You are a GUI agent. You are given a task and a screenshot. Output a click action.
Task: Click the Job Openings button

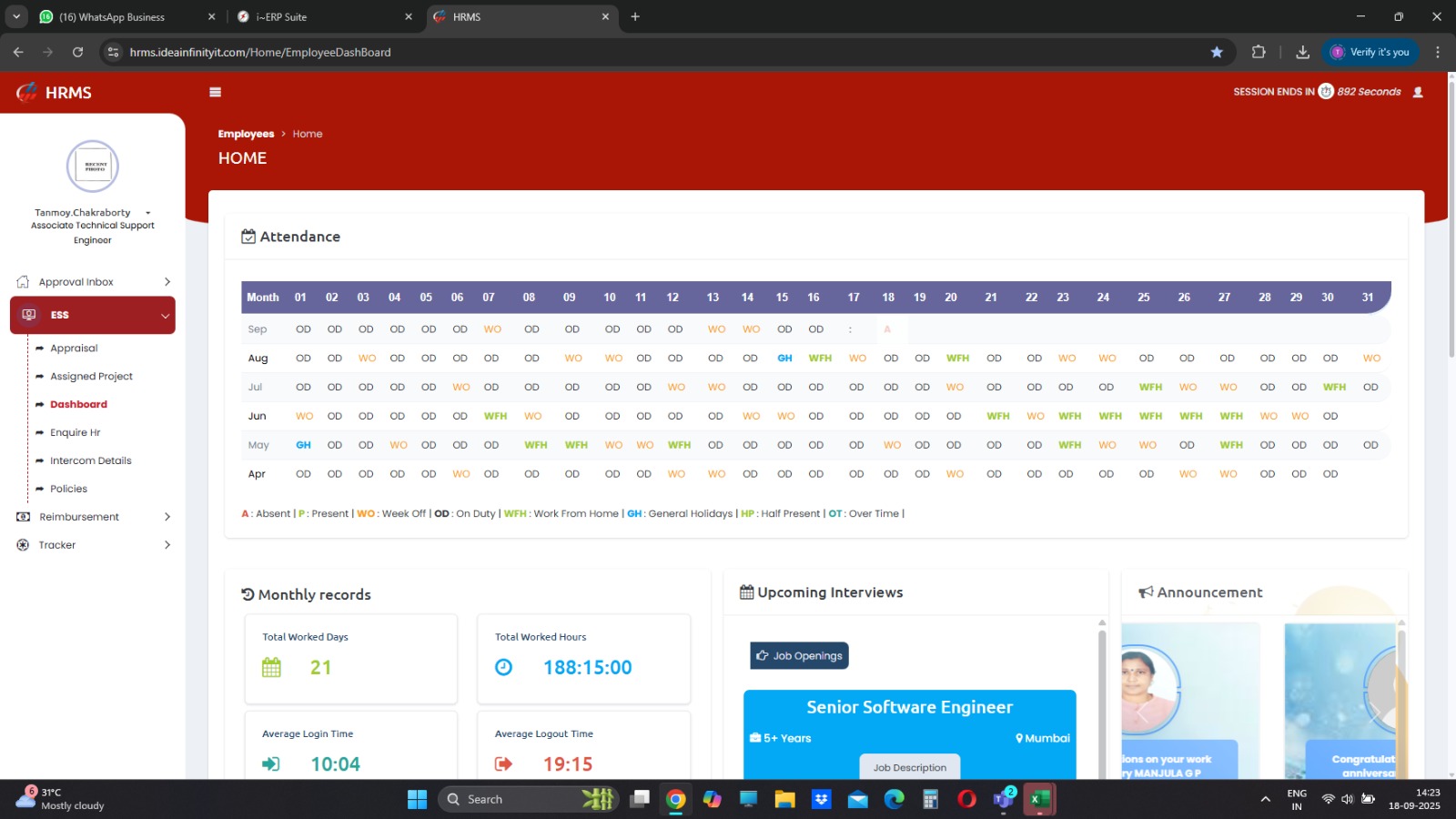tap(799, 656)
